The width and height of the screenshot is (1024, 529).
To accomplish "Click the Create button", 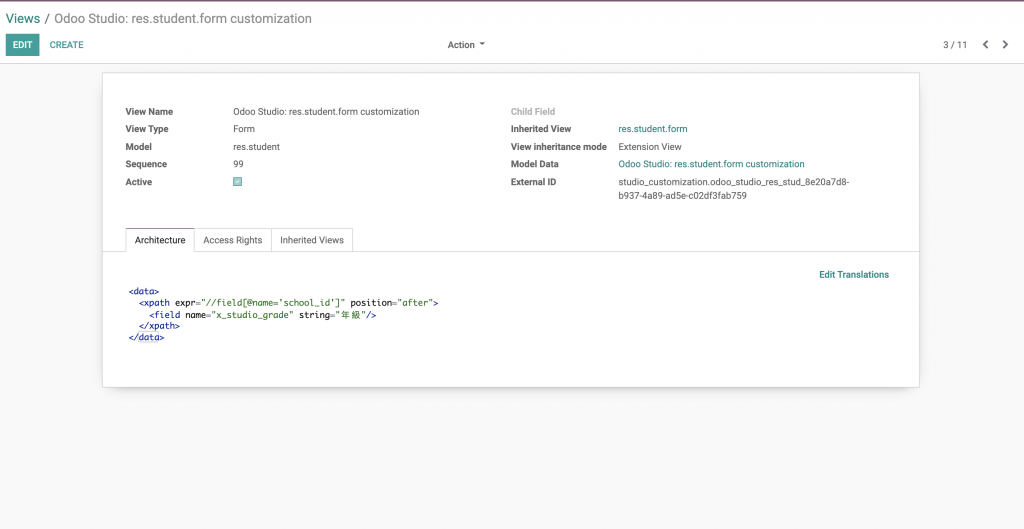I will click(67, 45).
